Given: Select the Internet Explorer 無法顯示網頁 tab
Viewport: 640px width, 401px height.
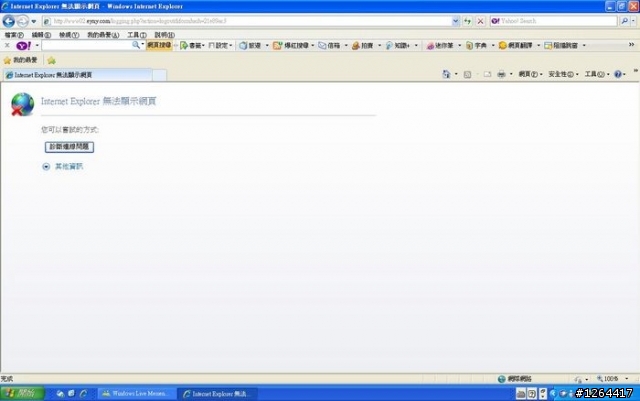Looking at the screenshot, I should coord(77,75).
